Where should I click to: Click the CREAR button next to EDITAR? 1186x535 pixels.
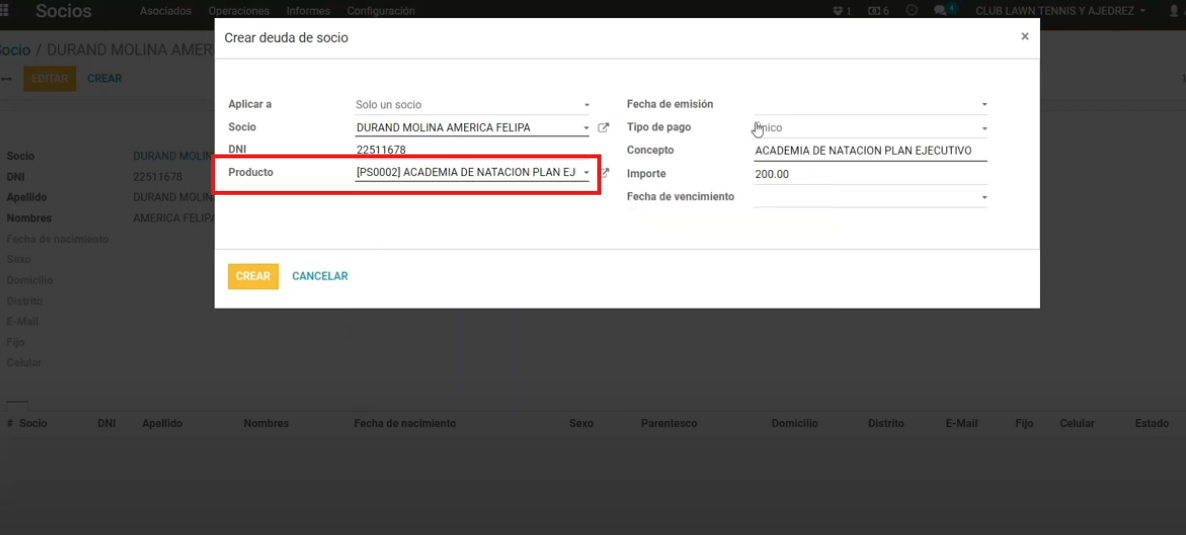click(104, 79)
